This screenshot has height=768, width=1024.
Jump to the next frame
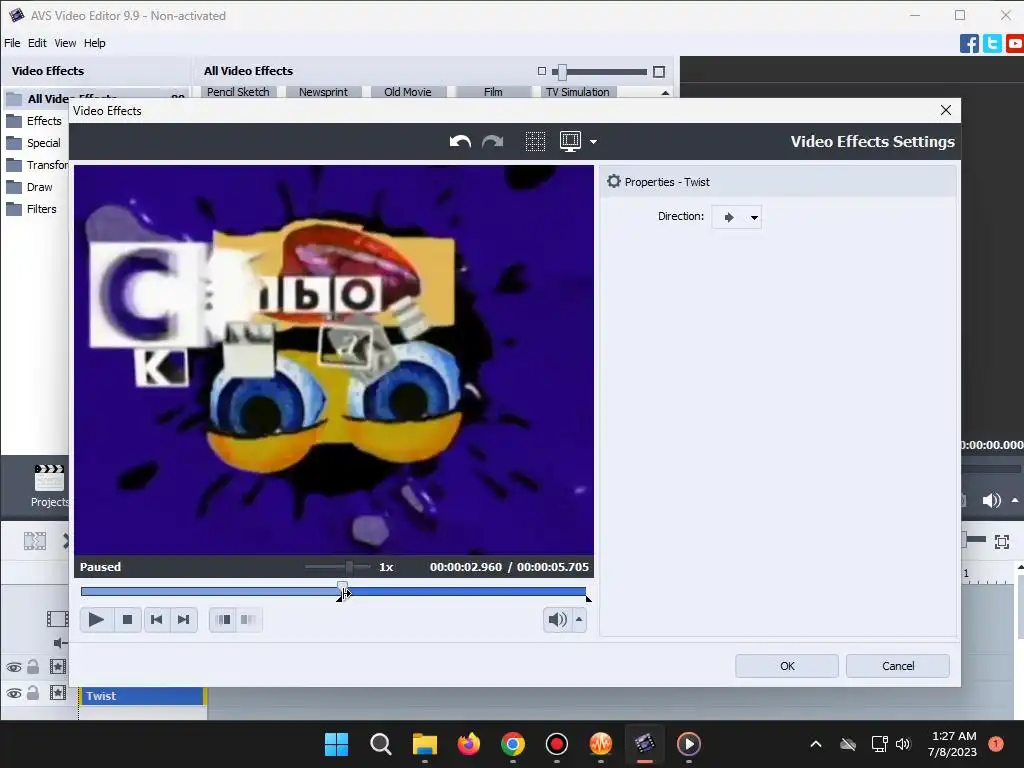coord(184,620)
